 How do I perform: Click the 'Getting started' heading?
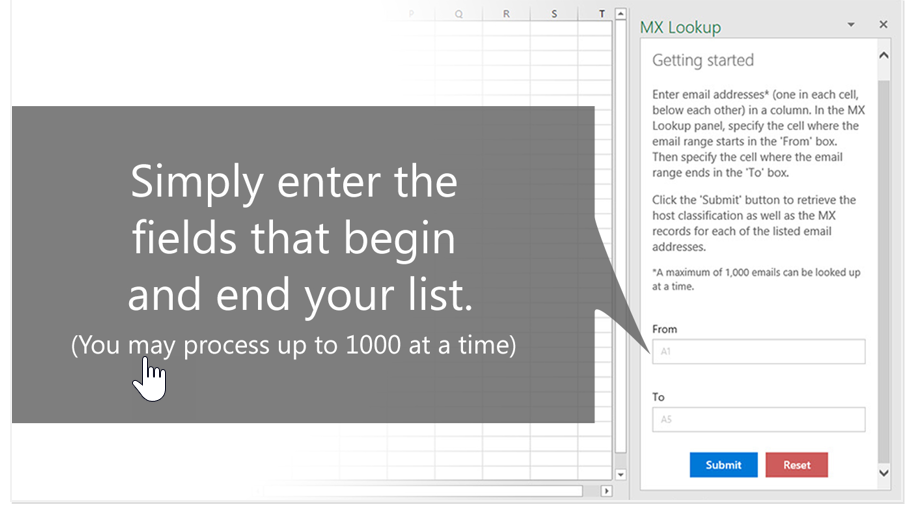(x=702, y=61)
